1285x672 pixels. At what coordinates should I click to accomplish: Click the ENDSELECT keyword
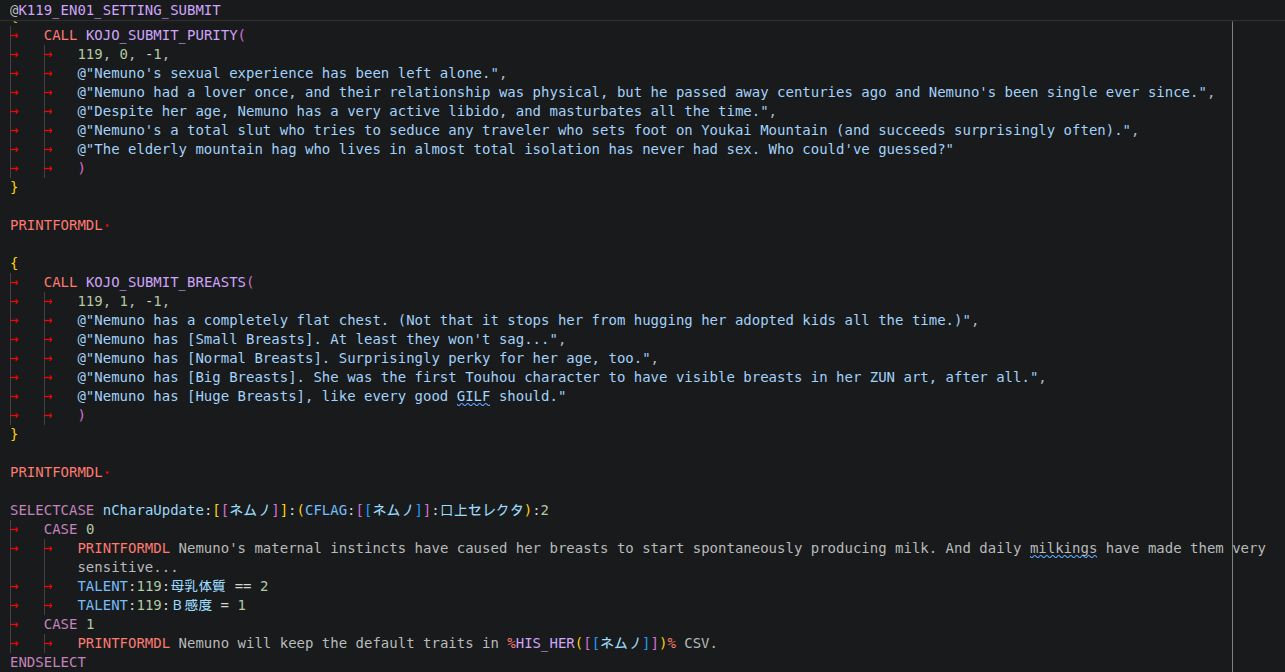coord(48,662)
